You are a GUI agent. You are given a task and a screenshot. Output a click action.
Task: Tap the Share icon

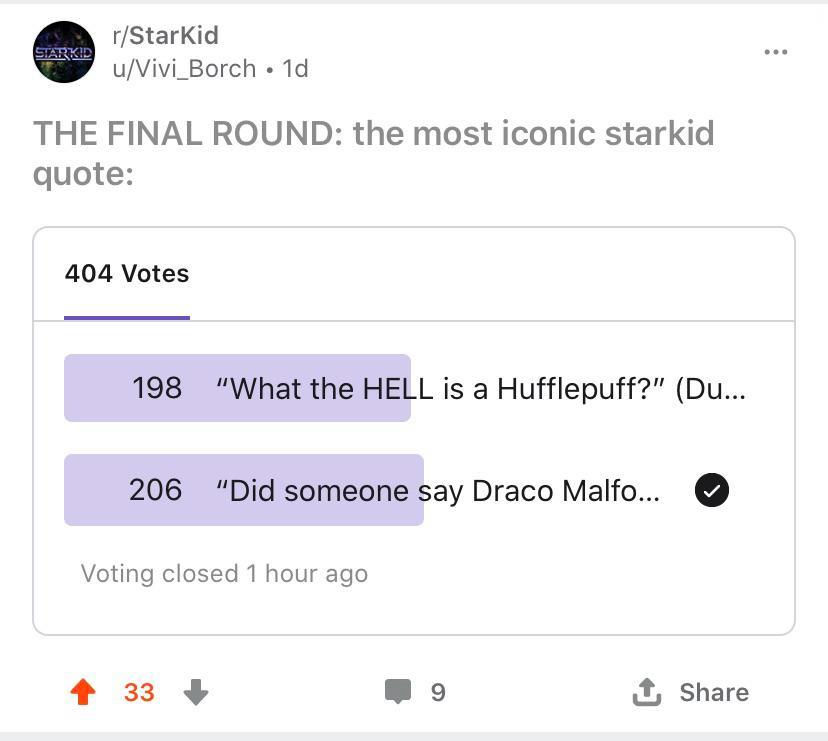click(648, 691)
